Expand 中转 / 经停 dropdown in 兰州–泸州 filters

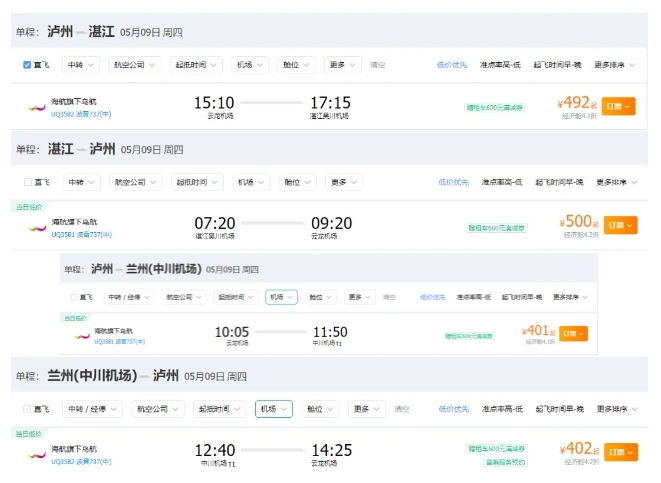(94, 409)
